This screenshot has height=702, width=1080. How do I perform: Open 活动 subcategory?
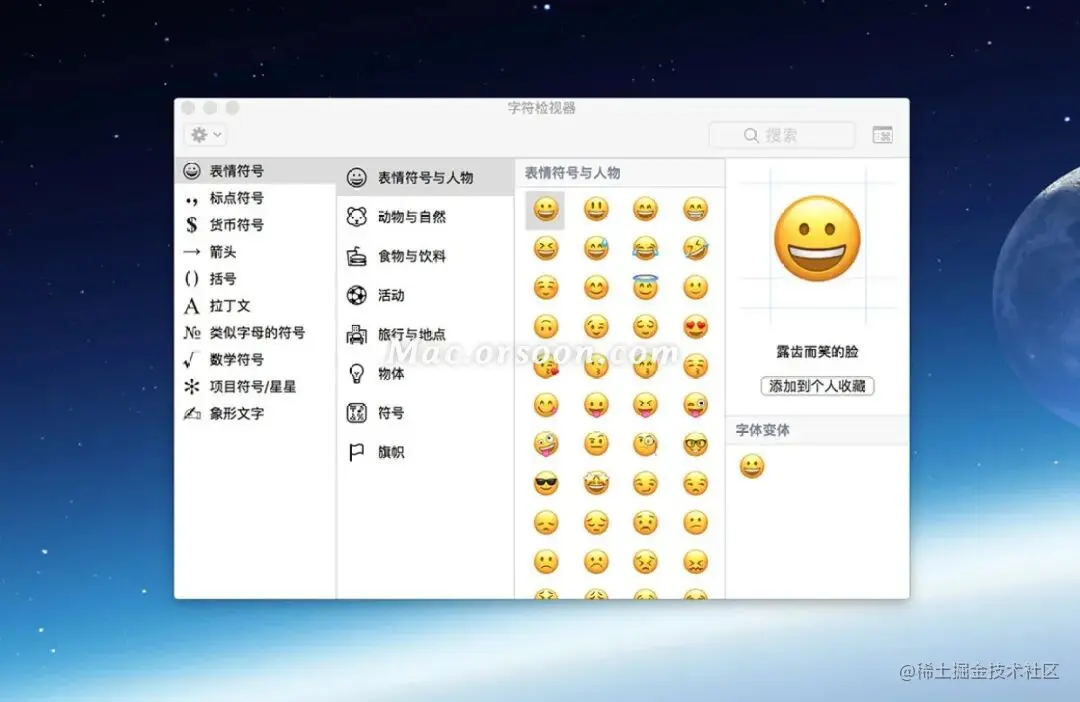[x=426, y=296]
